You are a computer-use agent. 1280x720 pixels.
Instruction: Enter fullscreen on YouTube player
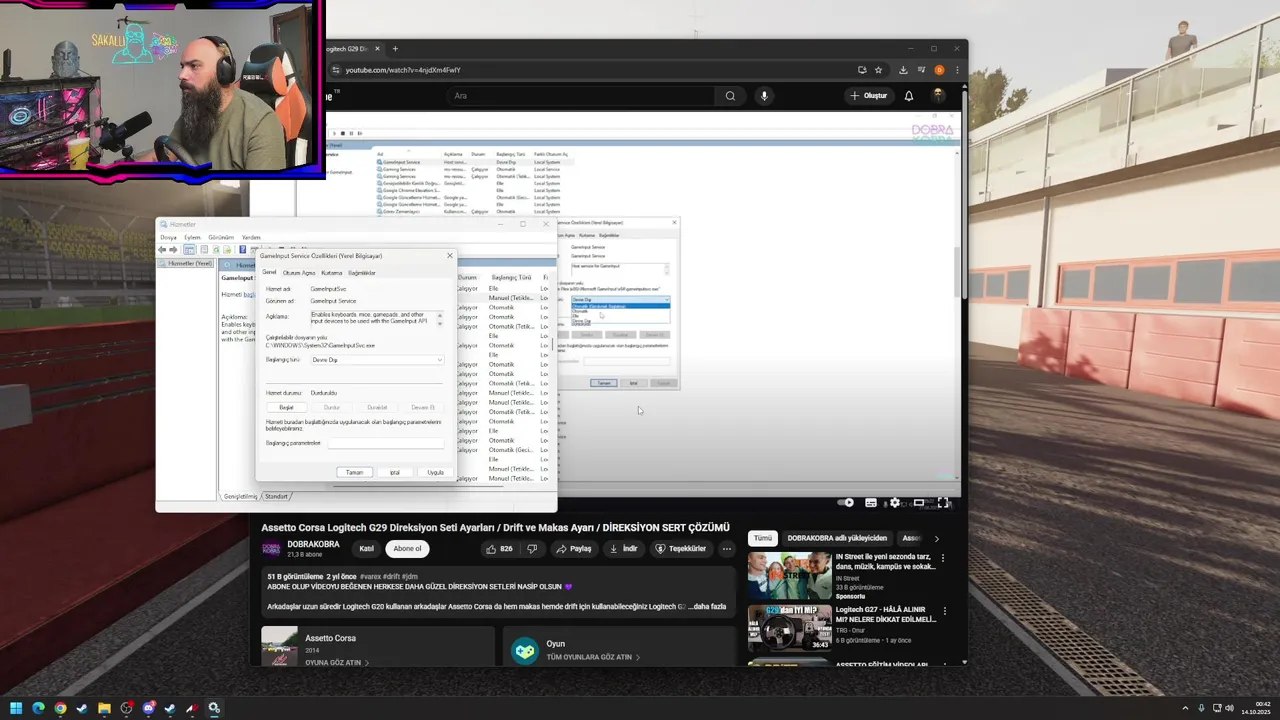[943, 503]
